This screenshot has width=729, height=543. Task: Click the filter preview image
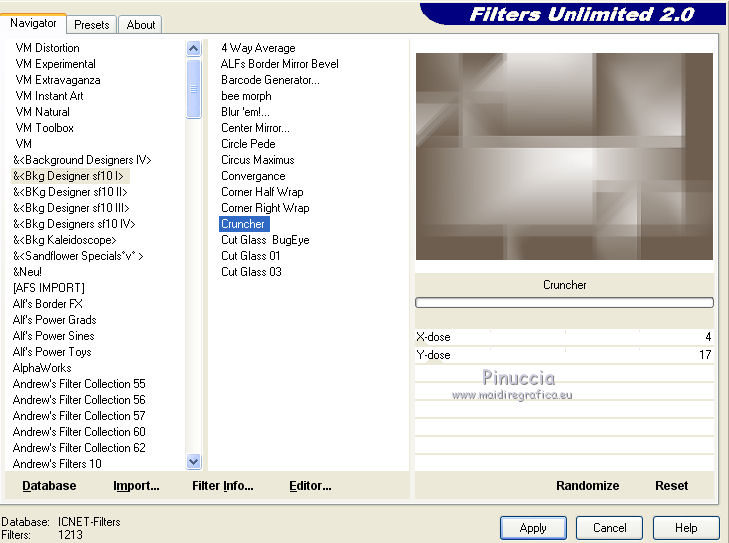click(564, 156)
